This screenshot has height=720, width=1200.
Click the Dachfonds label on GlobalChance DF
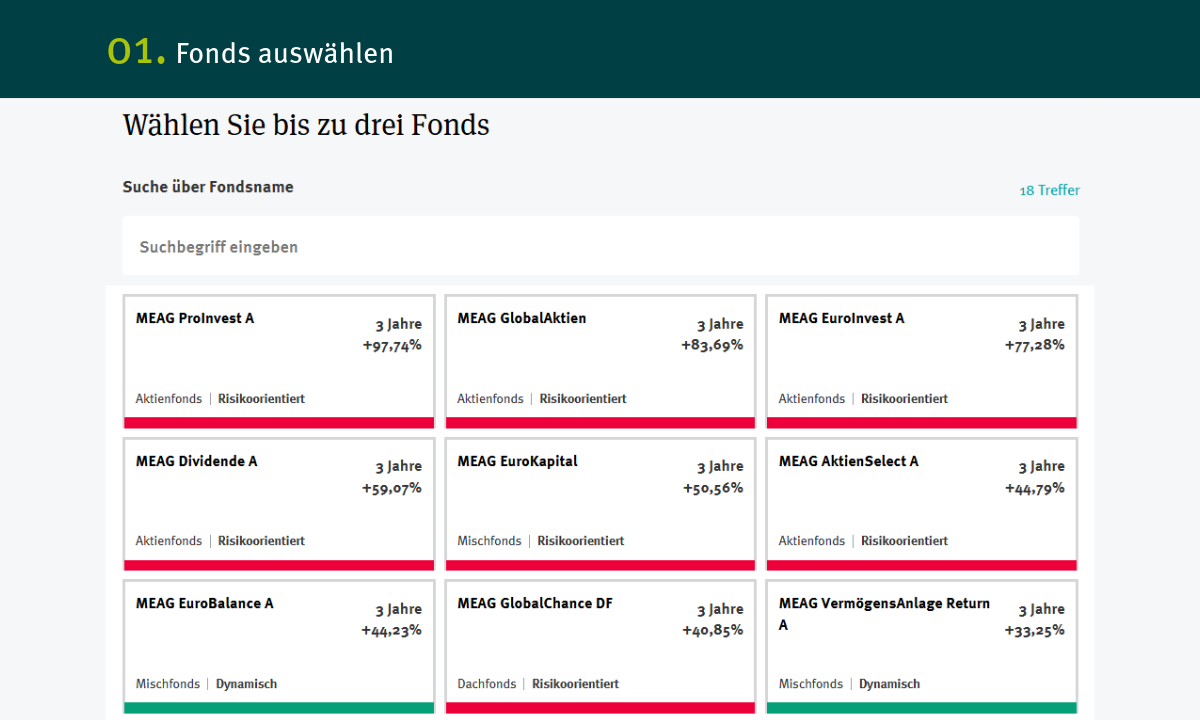[x=487, y=684]
